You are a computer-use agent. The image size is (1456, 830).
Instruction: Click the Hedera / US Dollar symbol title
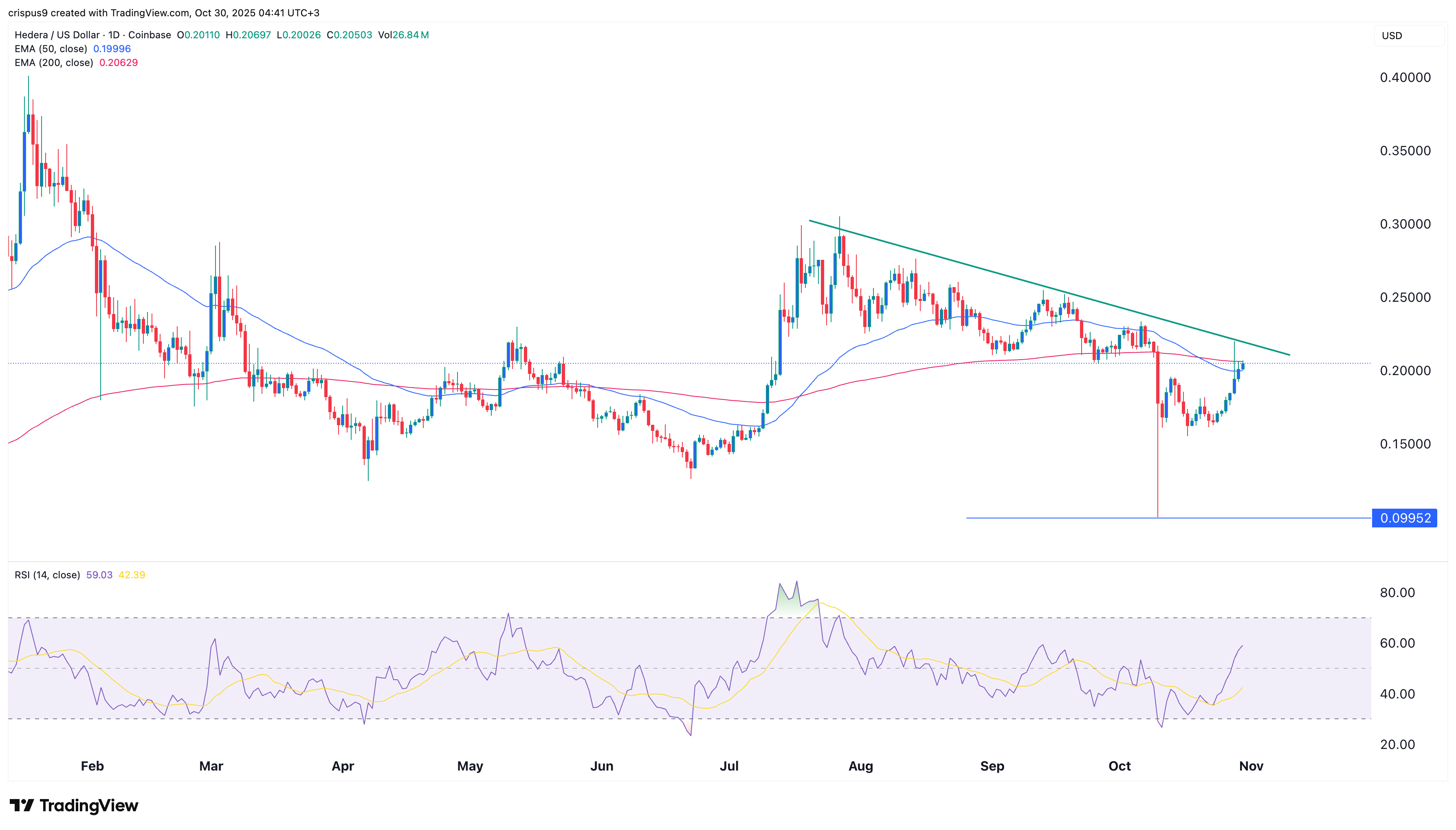pyautogui.click(x=57, y=35)
